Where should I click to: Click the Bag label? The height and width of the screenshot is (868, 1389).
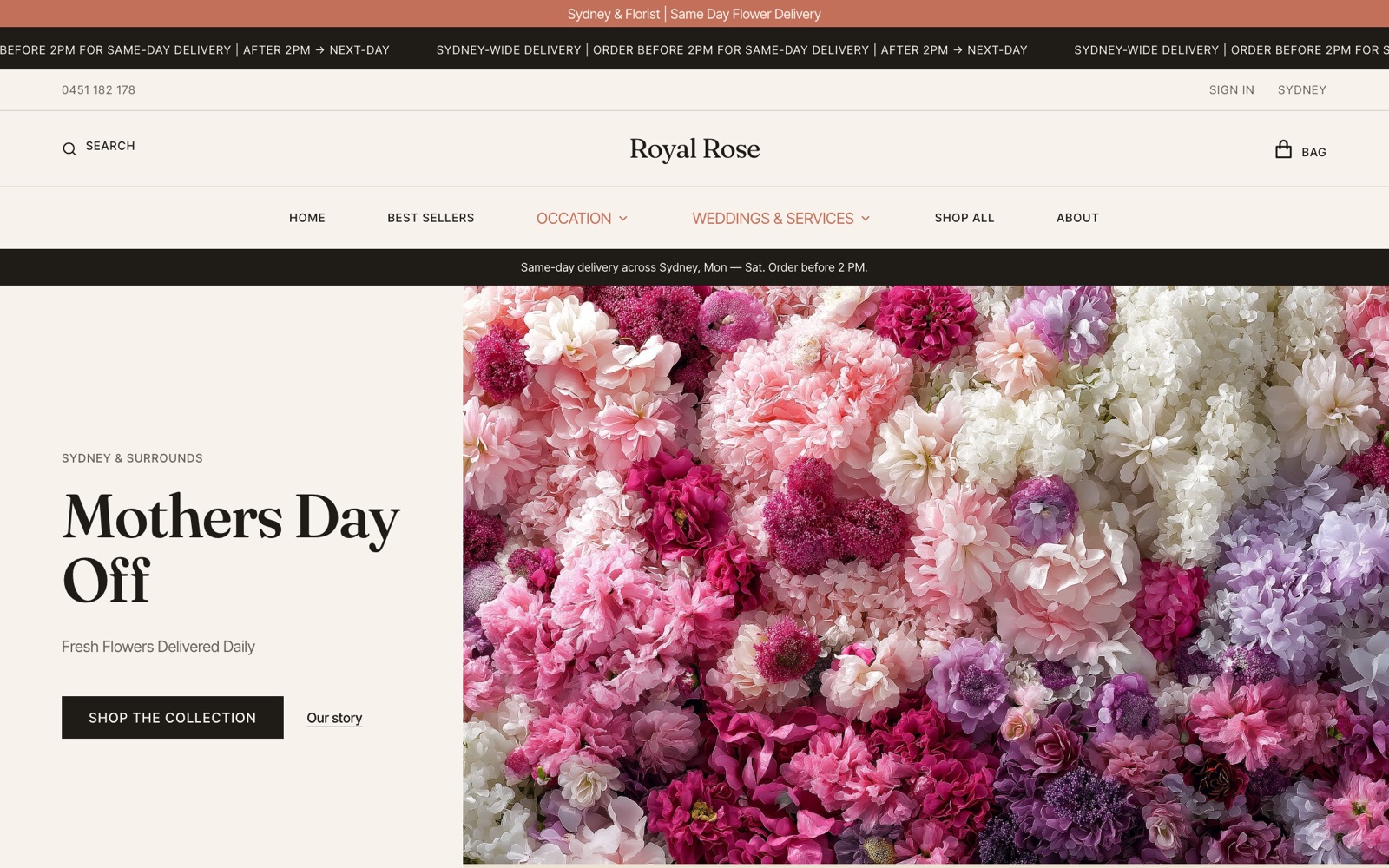point(1313,152)
